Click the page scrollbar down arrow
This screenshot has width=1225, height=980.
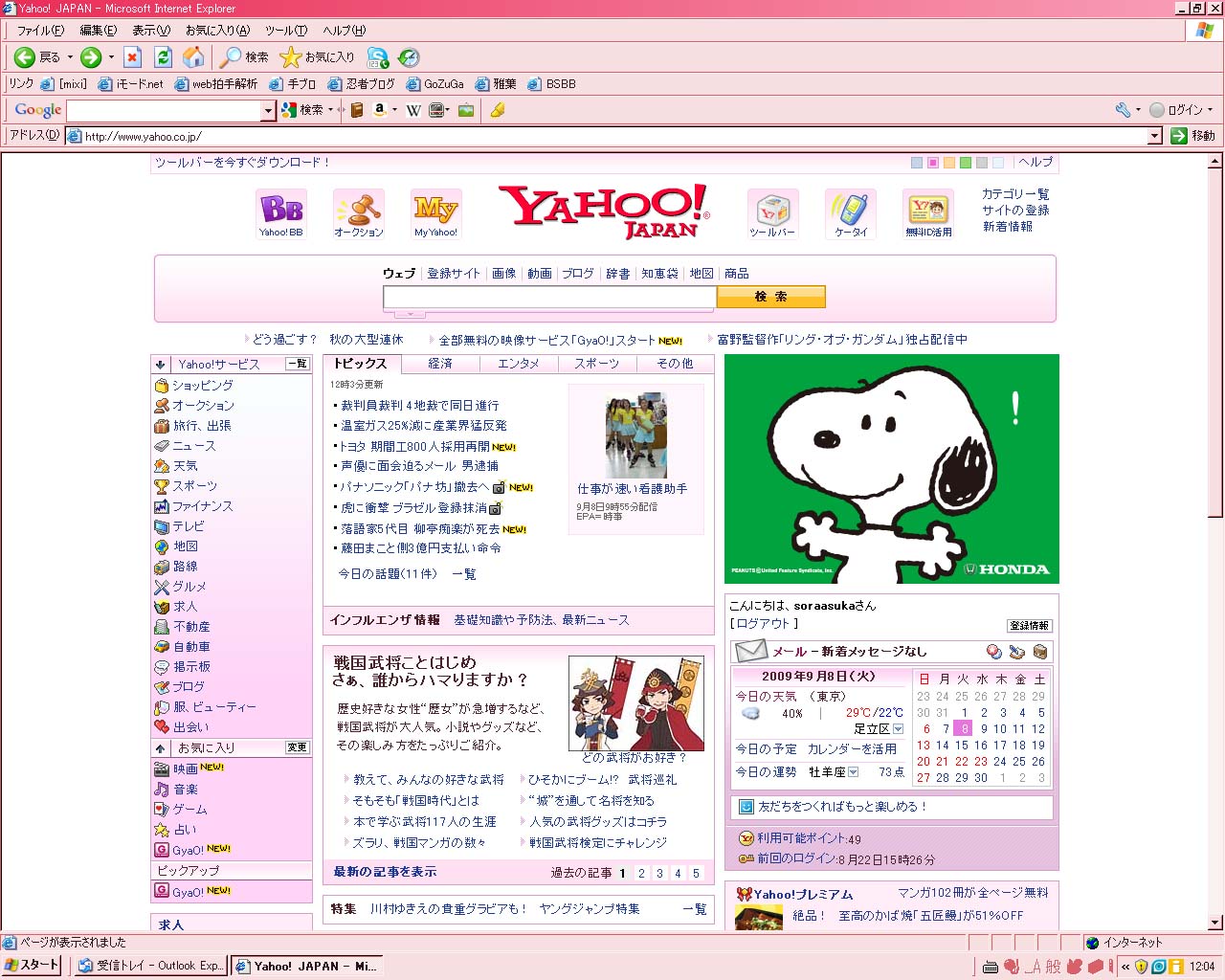[1215, 924]
